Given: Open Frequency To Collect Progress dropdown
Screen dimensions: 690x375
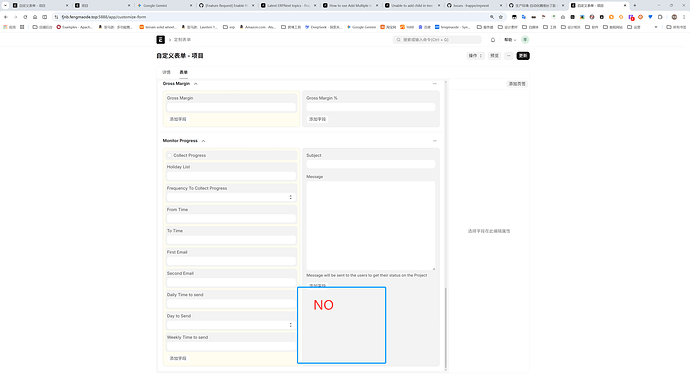Looking at the screenshot, I should (231, 197).
